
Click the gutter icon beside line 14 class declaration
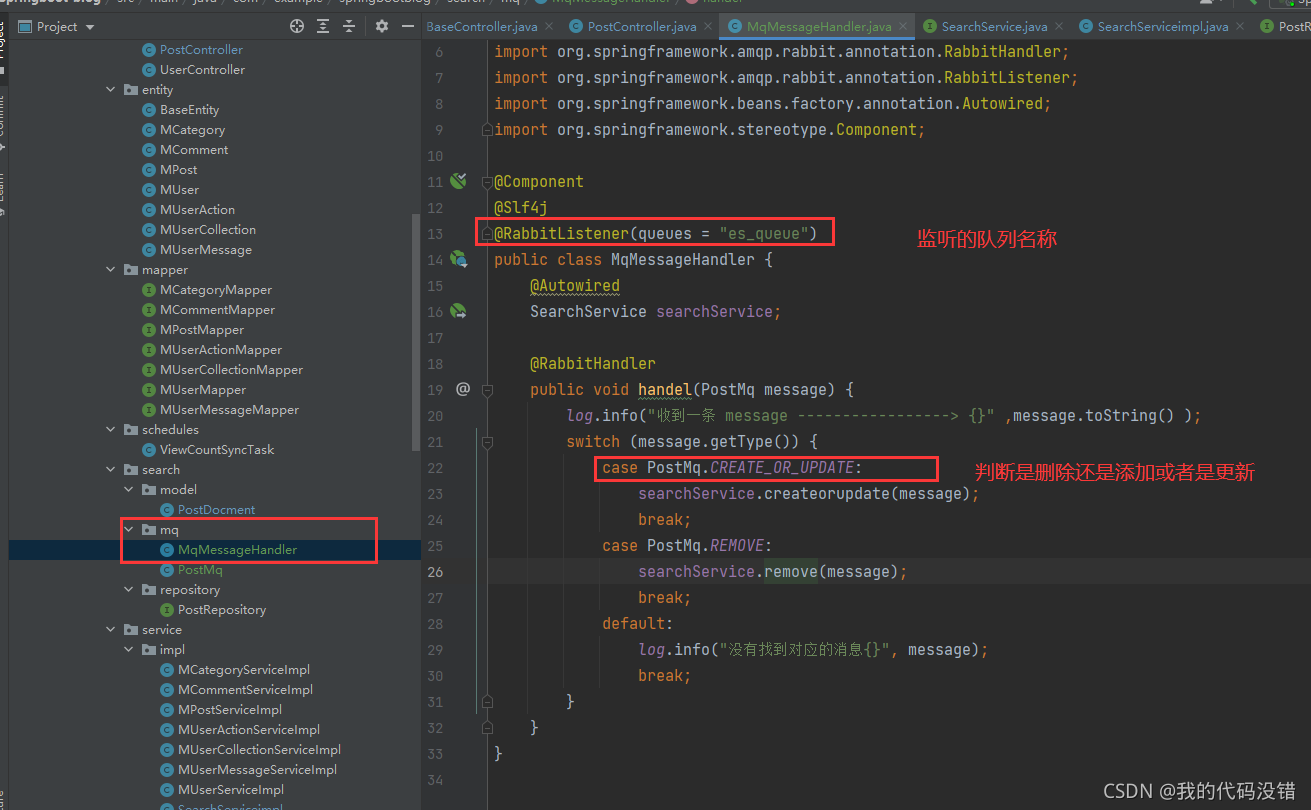[x=459, y=259]
